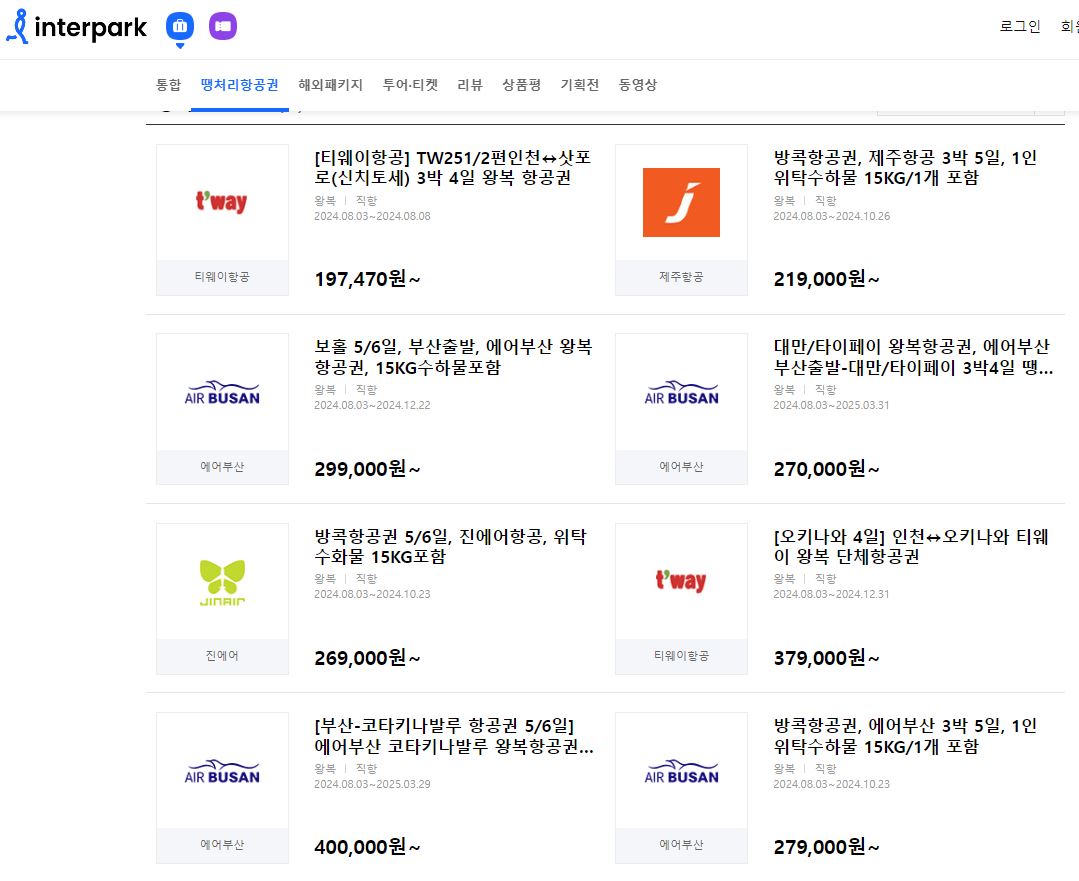The image size is (1079, 881).
Task: Click the Jin Air butterfly logo thumbnail
Action: click(222, 582)
